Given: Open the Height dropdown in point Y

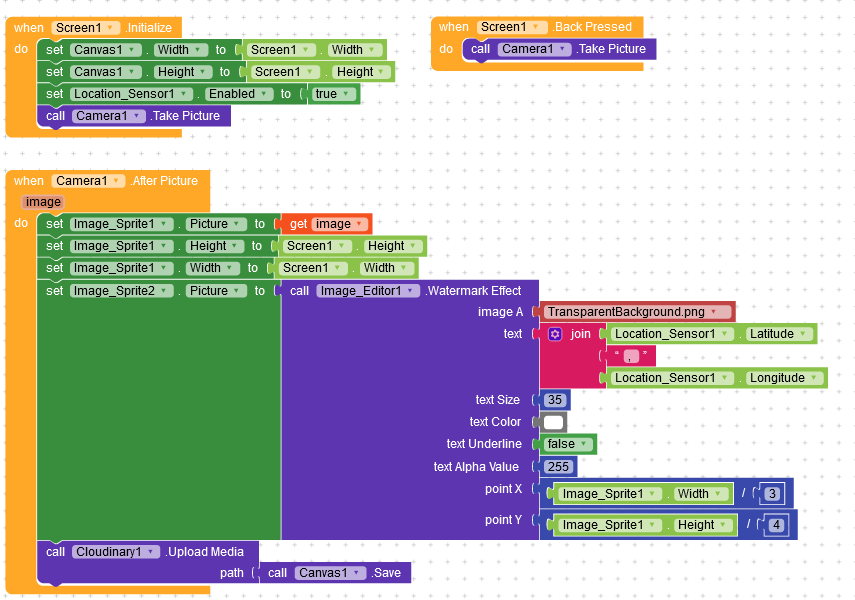Looking at the screenshot, I should [x=703, y=525].
